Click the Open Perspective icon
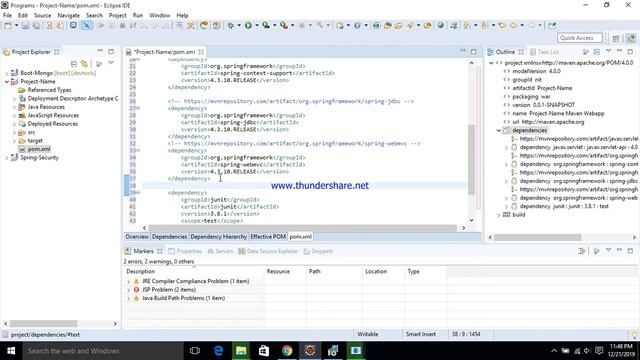Image resolution: width=640 pixels, height=360 pixels. pyautogui.click(x=616, y=38)
